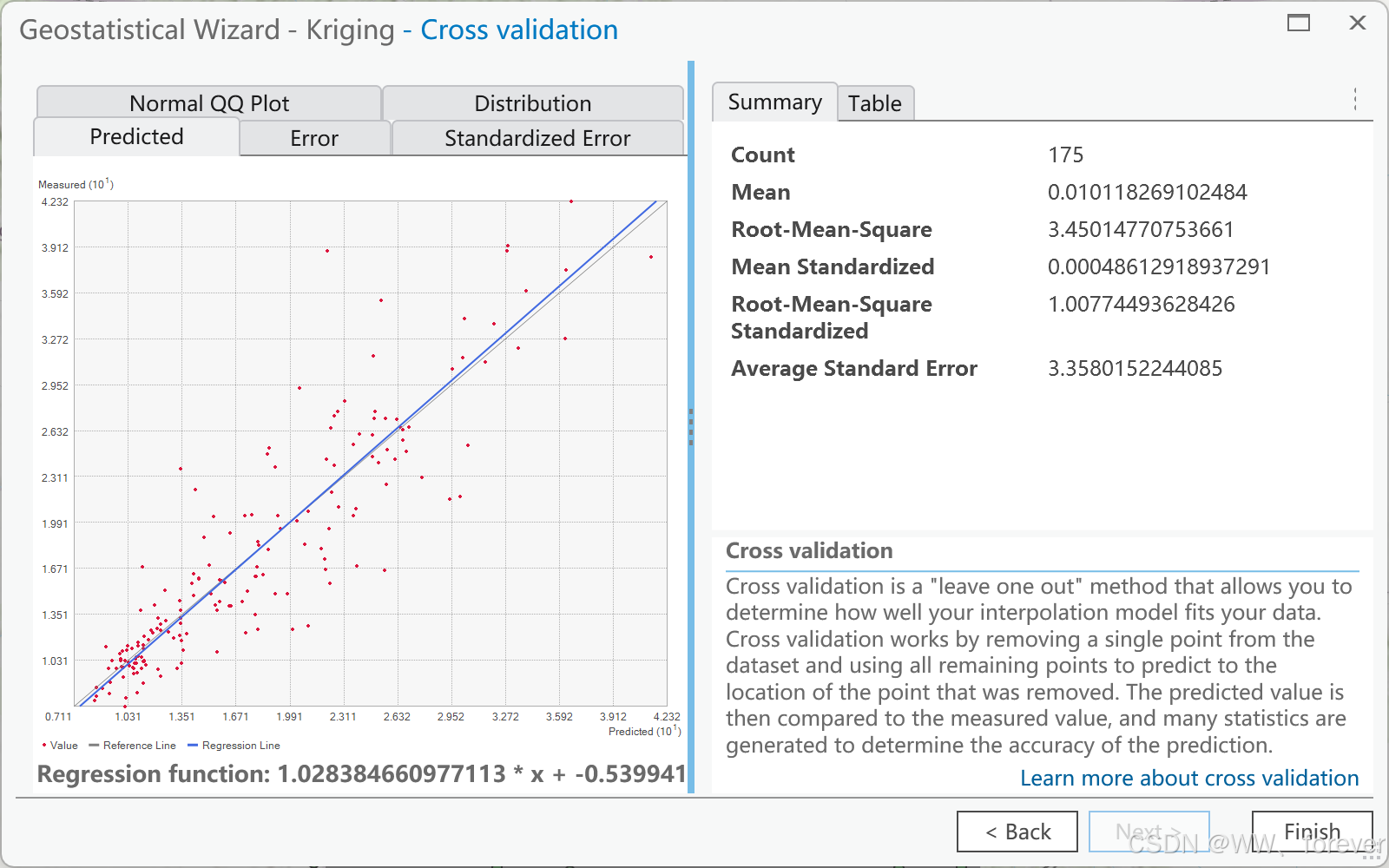Select the Summary tab
The width and height of the screenshot is (1389, 868).
(774, 102)
